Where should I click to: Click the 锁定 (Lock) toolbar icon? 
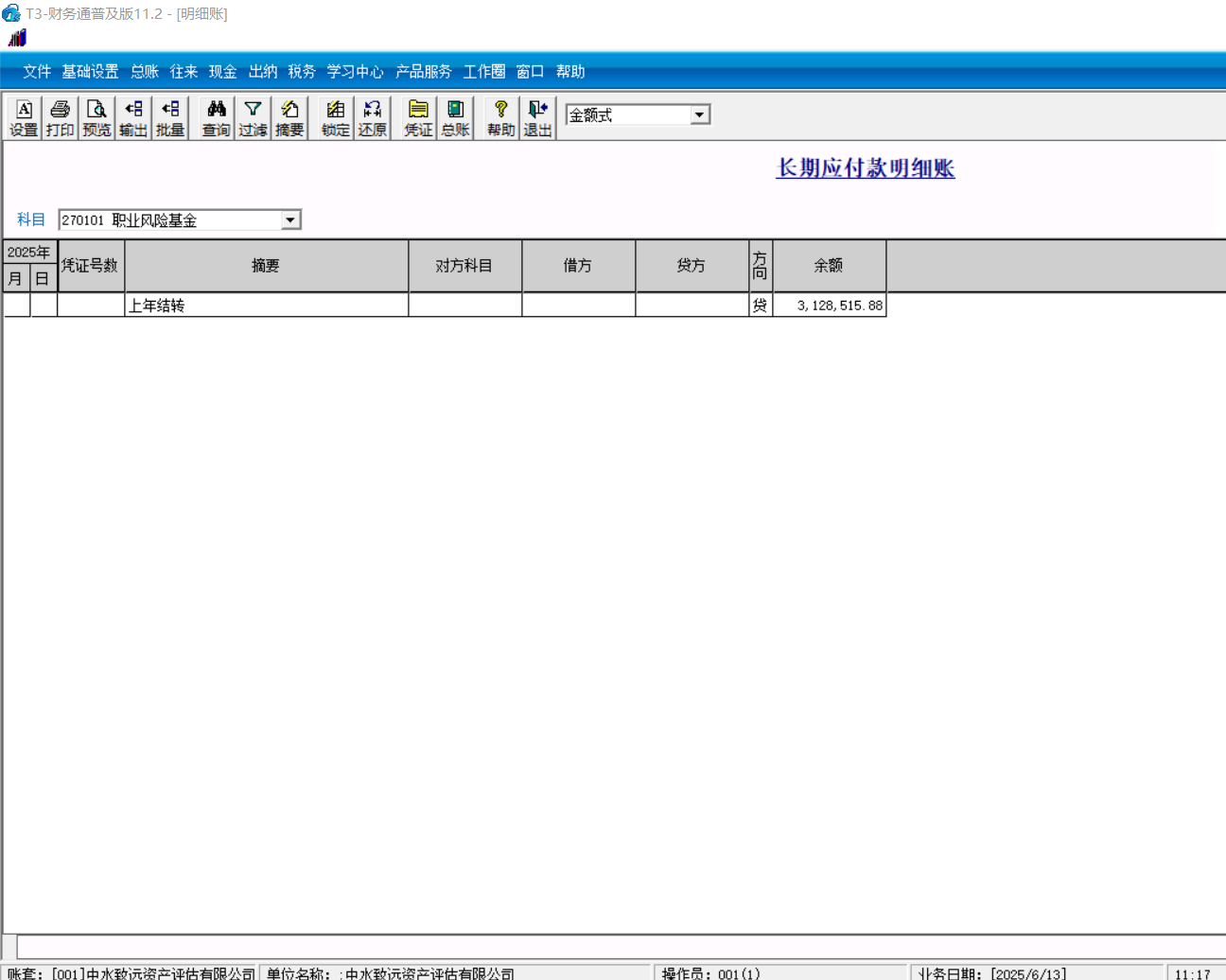click(x=335, y=117)
